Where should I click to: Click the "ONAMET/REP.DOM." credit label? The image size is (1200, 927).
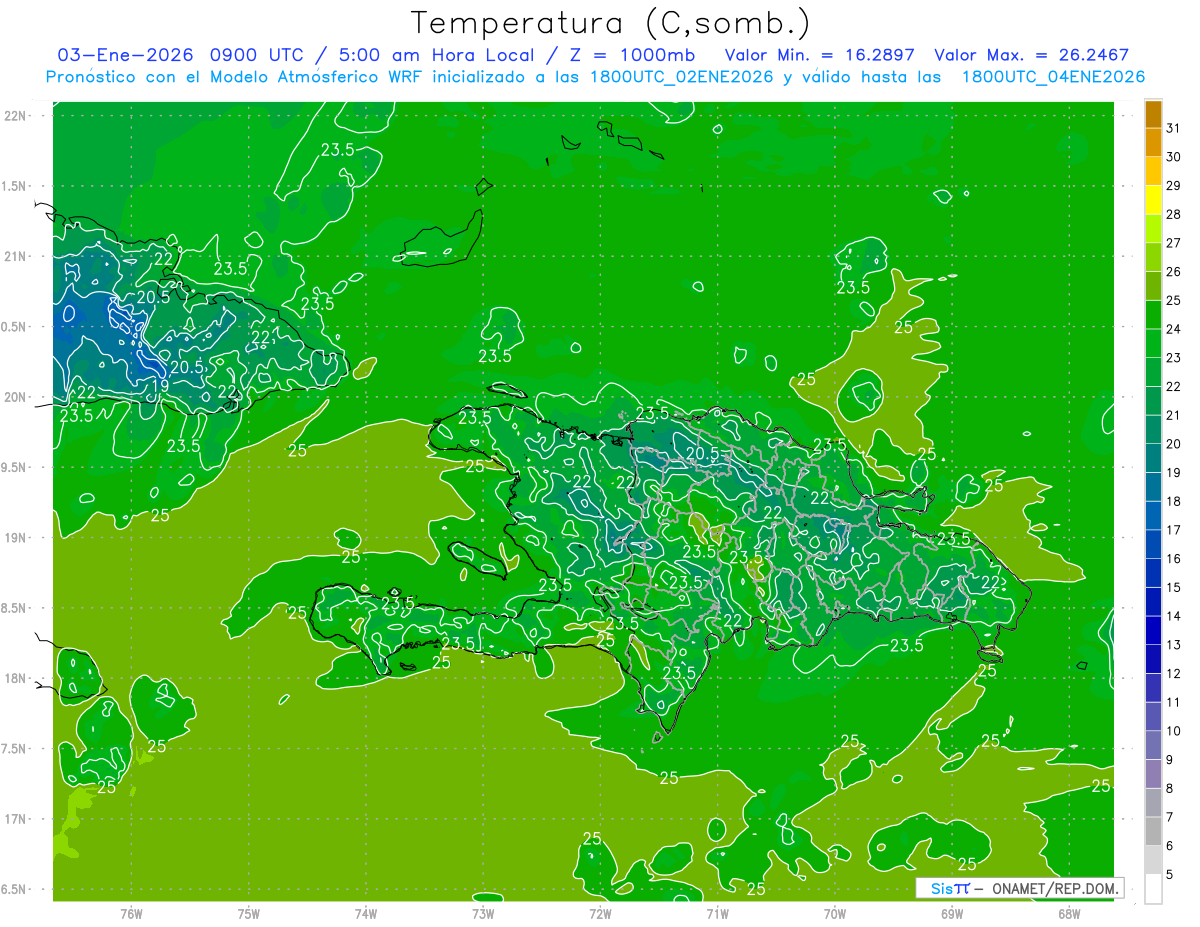1054,888
